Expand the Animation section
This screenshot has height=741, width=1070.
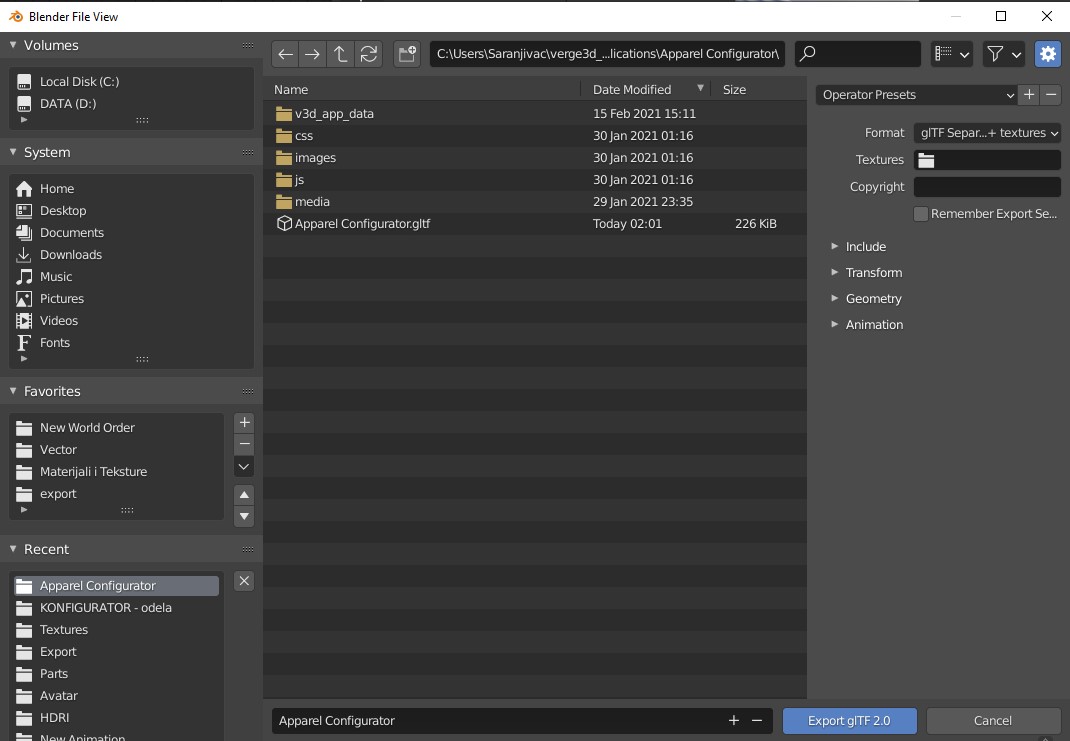tap(874, 325)
